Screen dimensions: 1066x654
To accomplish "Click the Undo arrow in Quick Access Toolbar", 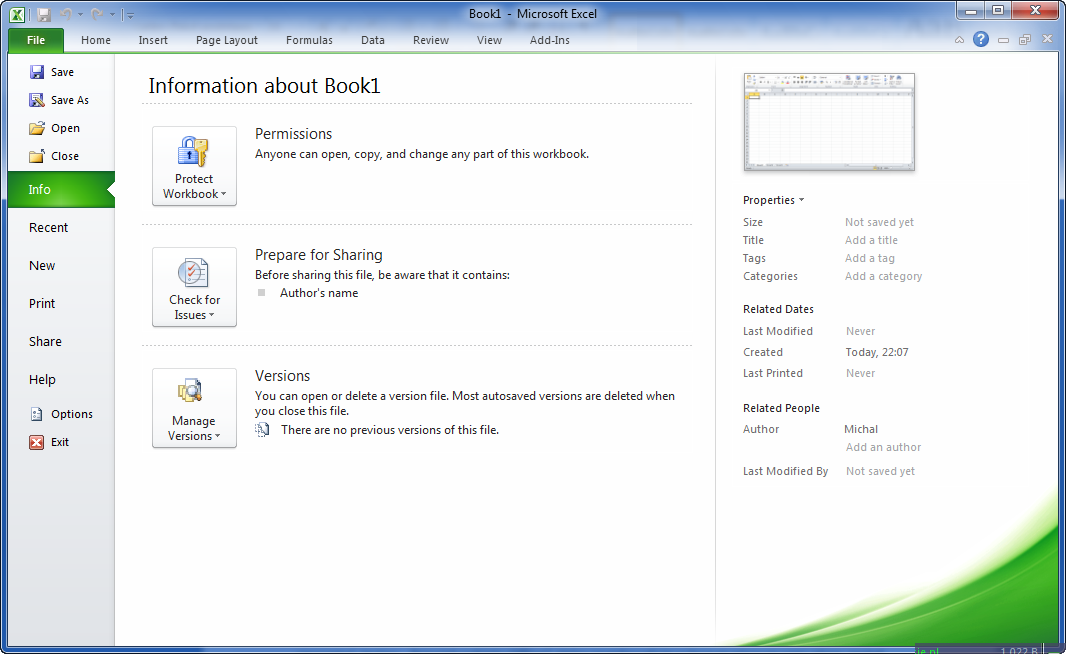I will (66, 14).
